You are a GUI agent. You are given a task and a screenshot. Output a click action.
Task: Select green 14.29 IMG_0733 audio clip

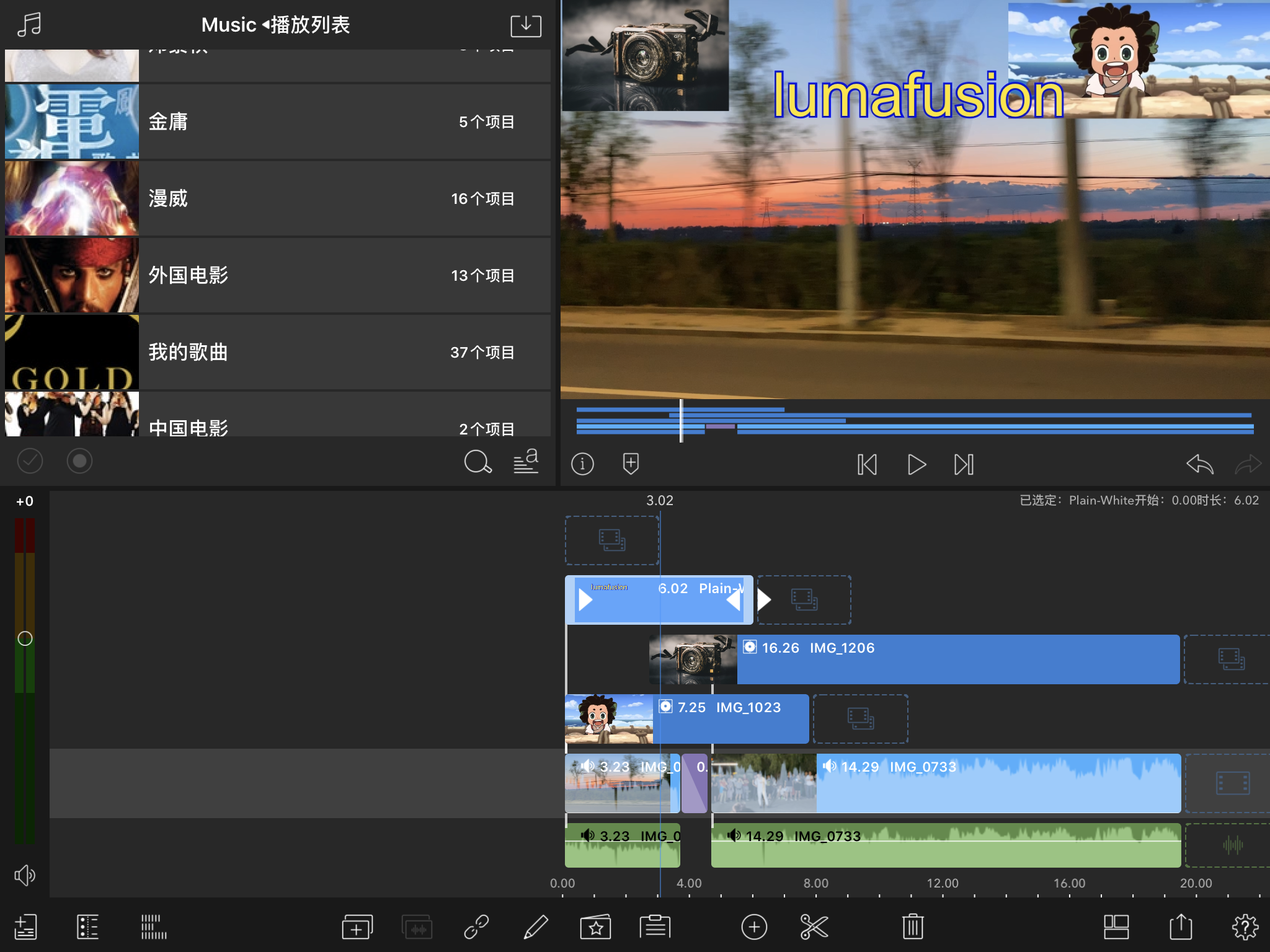(x=946, y=845)
